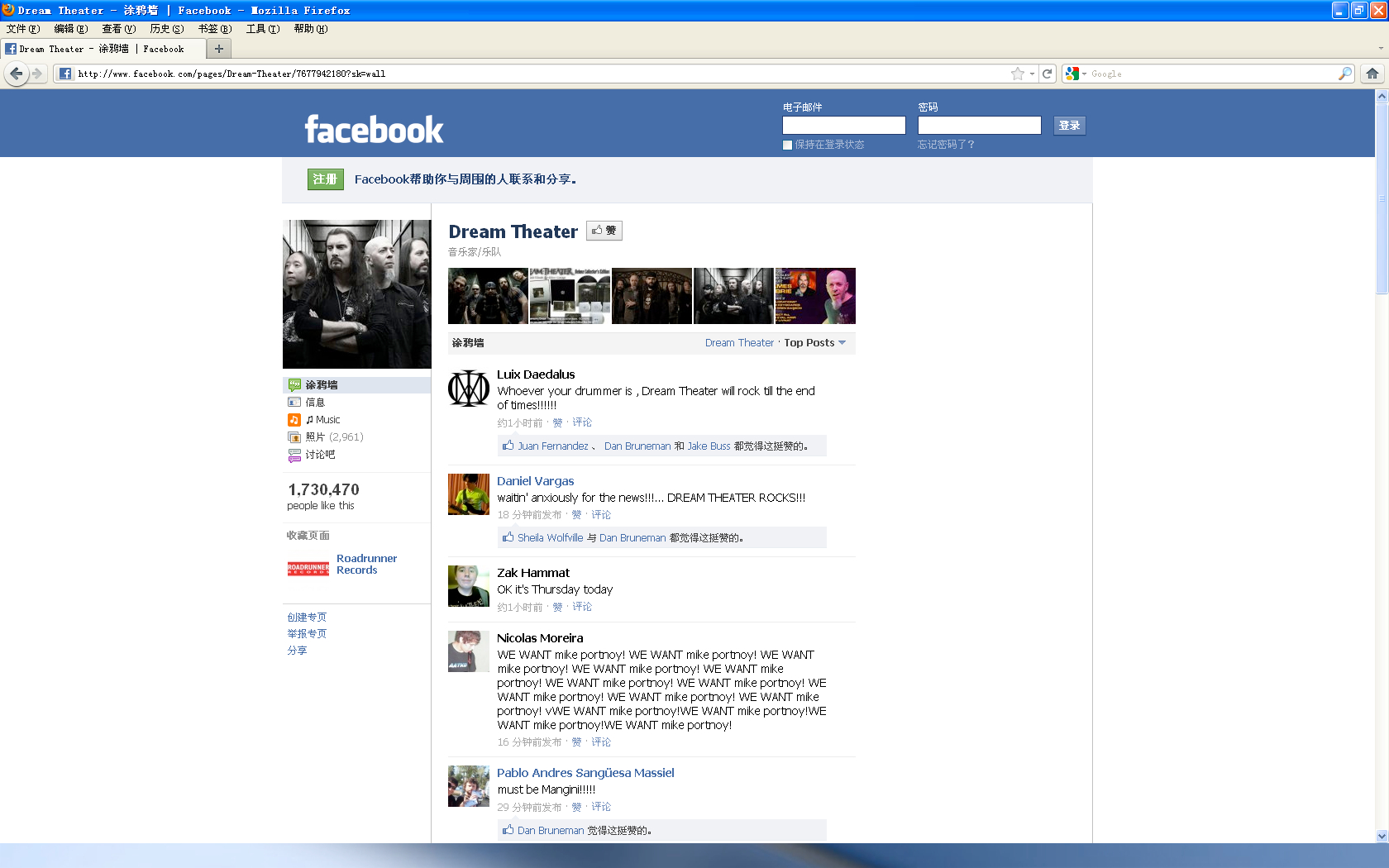The image size is (1389, 868).
Task: Click the discussions icon in sidebar
Action: (294, 455)
